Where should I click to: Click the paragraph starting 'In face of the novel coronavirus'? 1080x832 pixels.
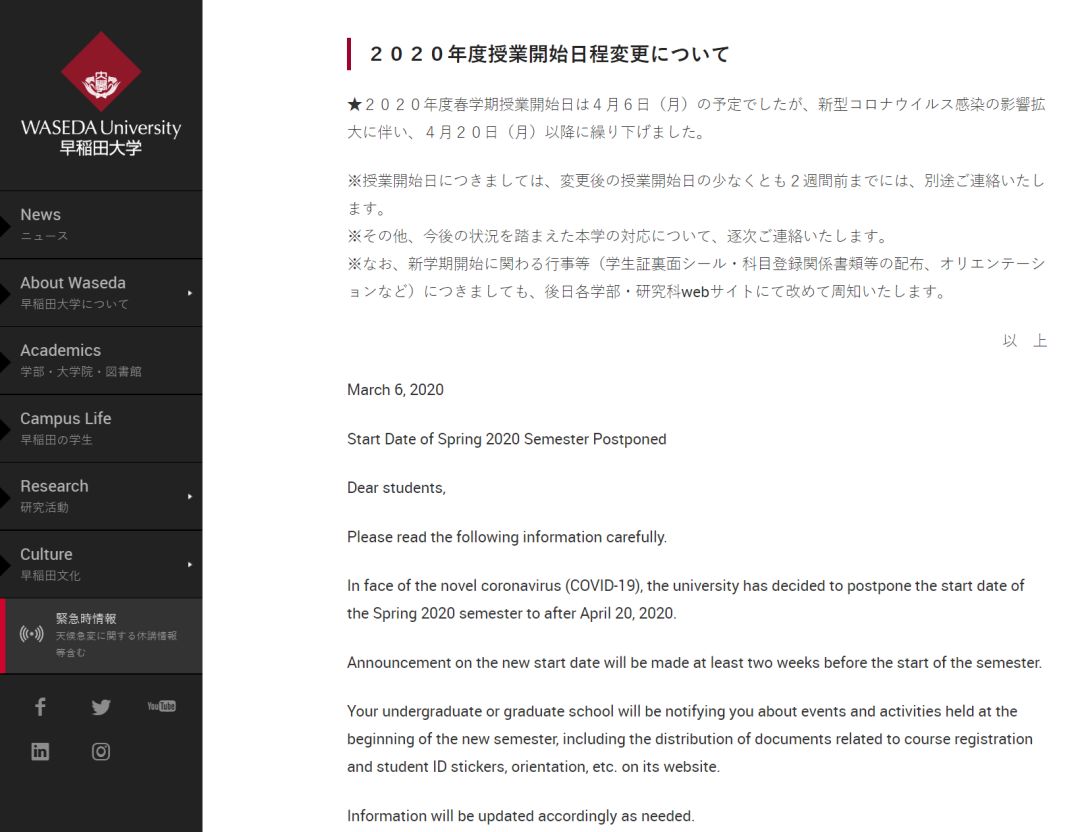click(686, 599)
